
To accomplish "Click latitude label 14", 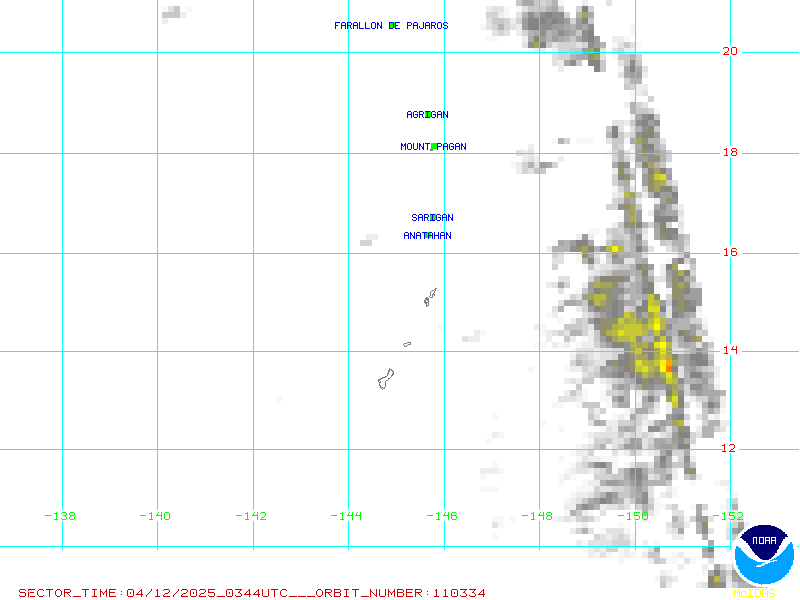I will pos(730,350).
